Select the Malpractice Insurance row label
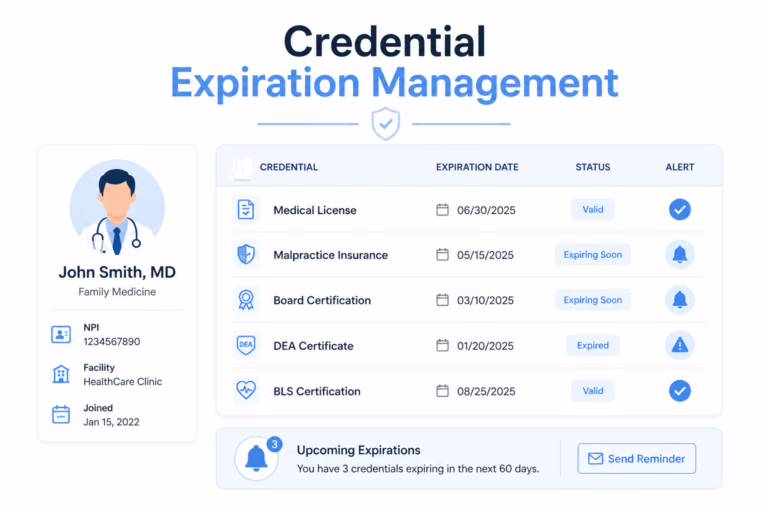 pyautogui.click(x=331, y=255)
